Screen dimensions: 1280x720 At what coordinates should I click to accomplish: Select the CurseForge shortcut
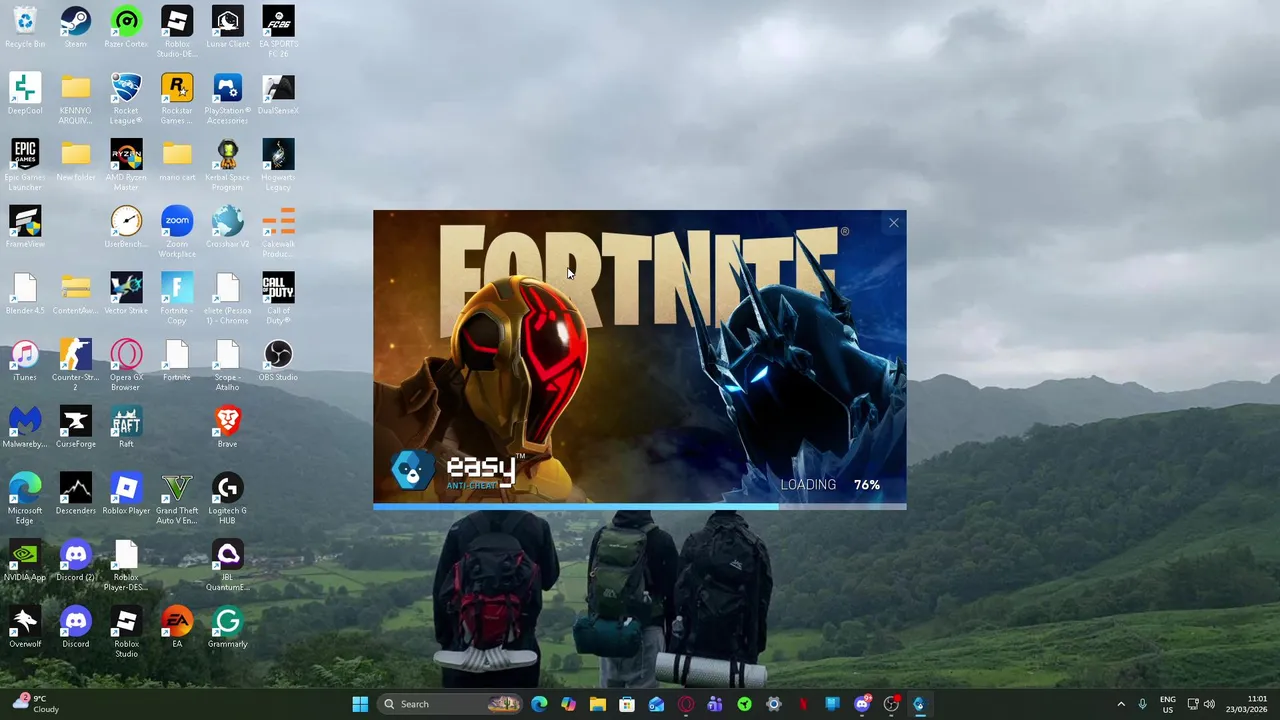[76, 428]
